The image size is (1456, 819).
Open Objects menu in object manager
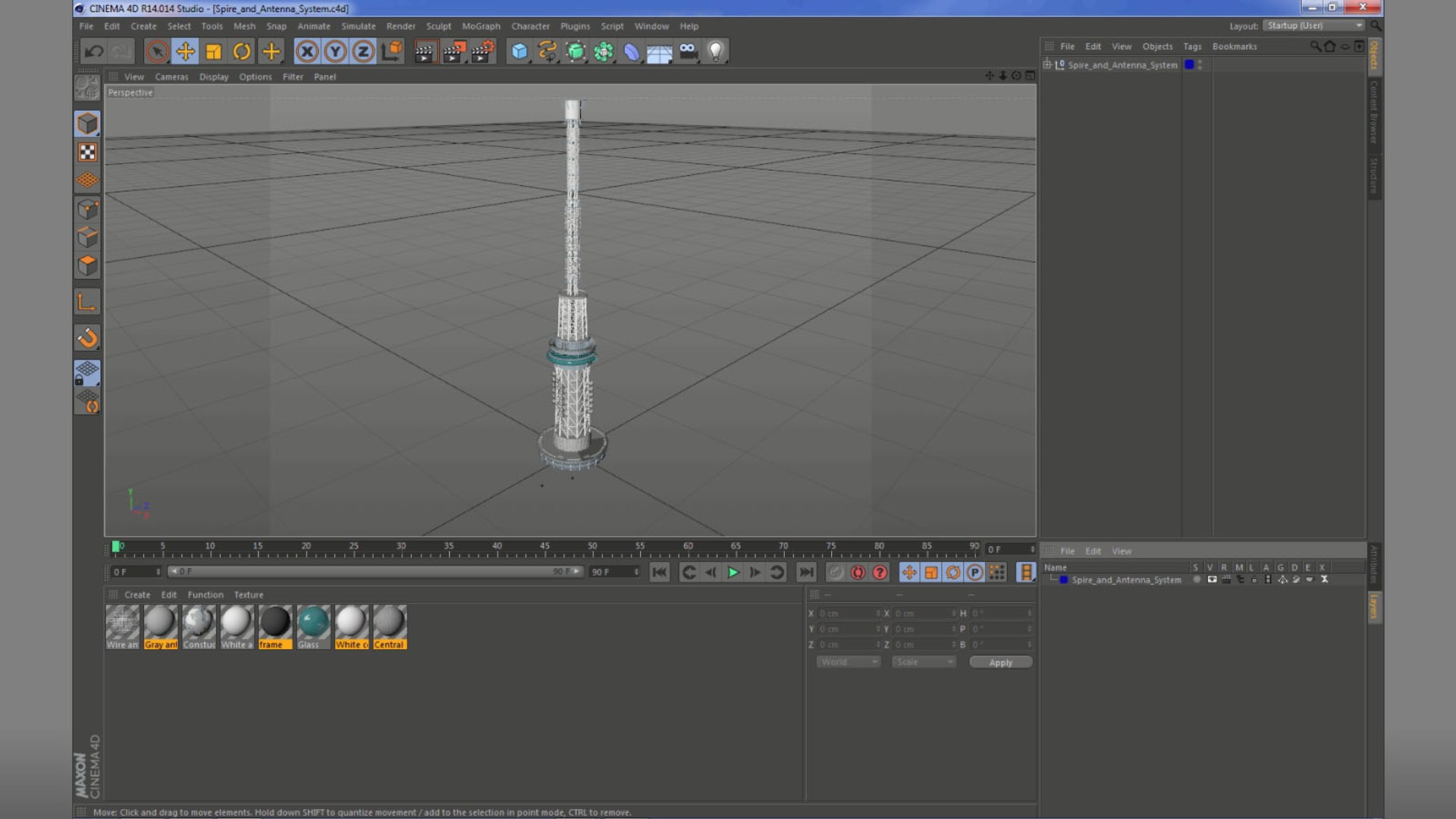pos(1157,47)
